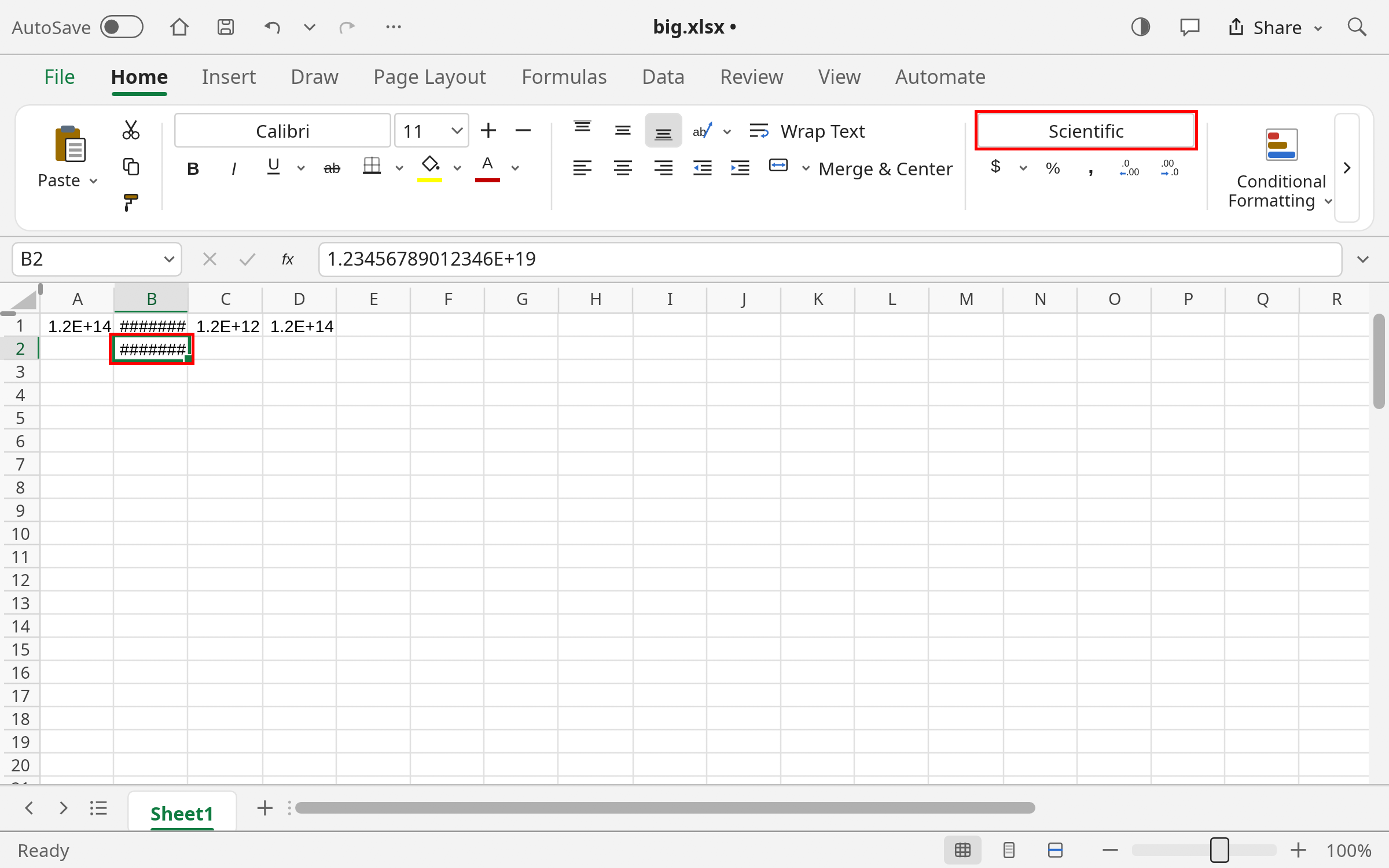Click the Share button
This screenshot has width=1389, height=868.
[x=1276, y=27]
